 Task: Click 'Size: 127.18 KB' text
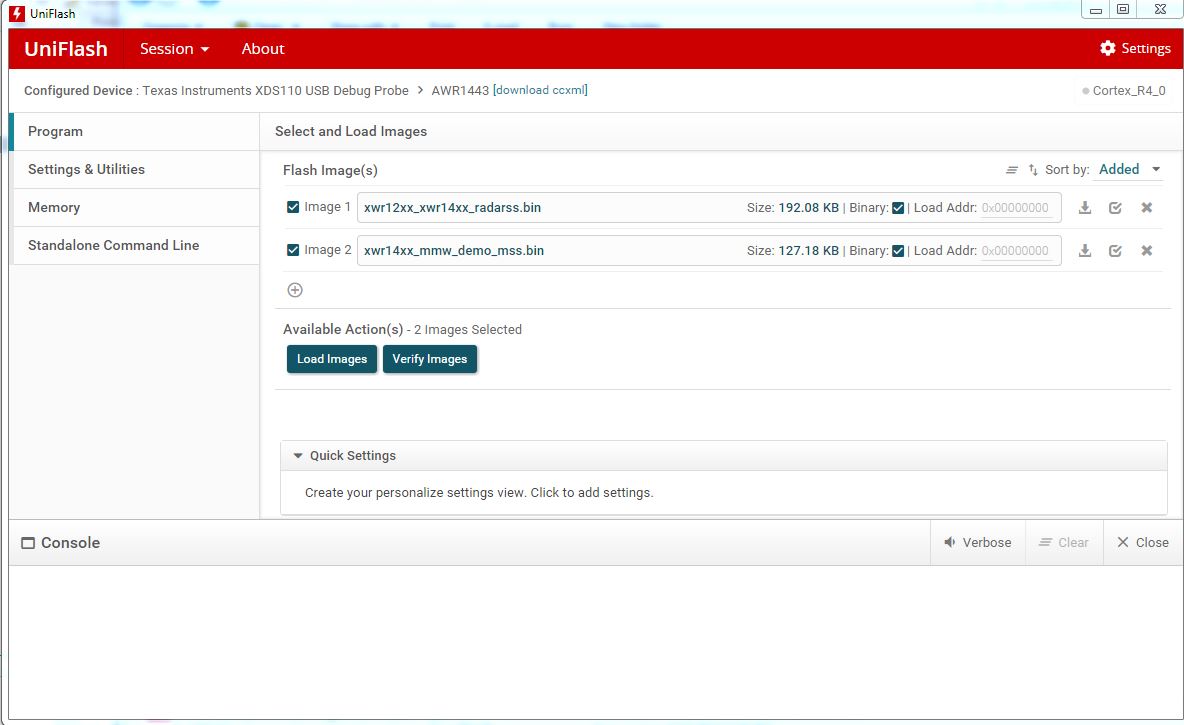[793, 251]
